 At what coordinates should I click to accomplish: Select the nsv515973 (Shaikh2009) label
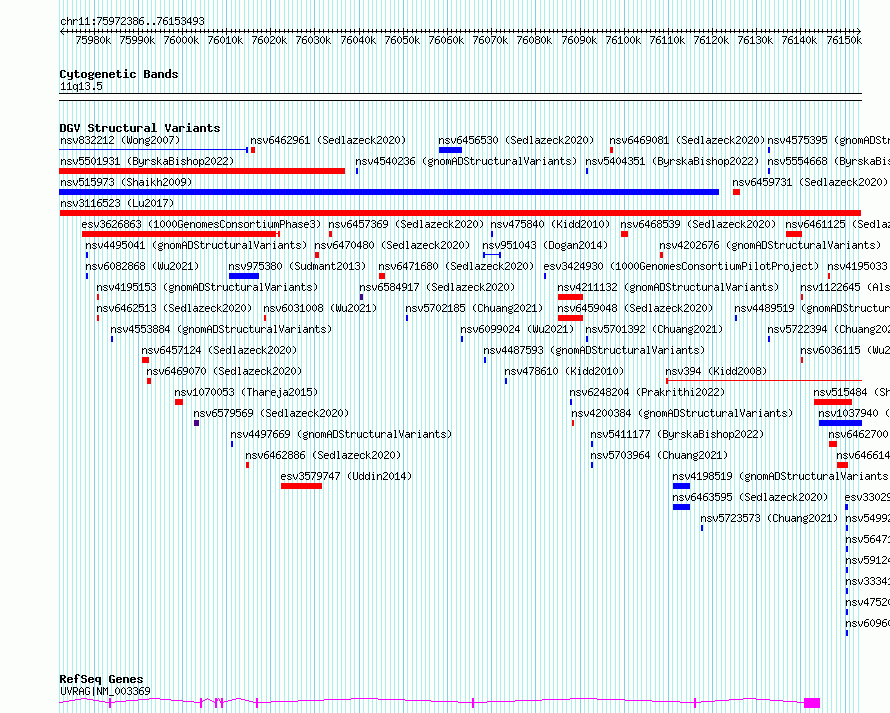[x=126, y=182]
